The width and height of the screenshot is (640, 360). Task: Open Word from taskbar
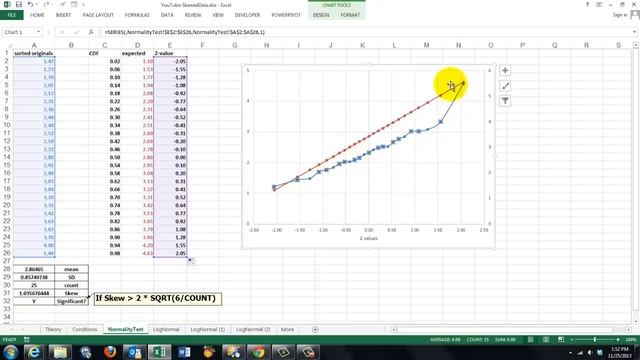[184, 352]
